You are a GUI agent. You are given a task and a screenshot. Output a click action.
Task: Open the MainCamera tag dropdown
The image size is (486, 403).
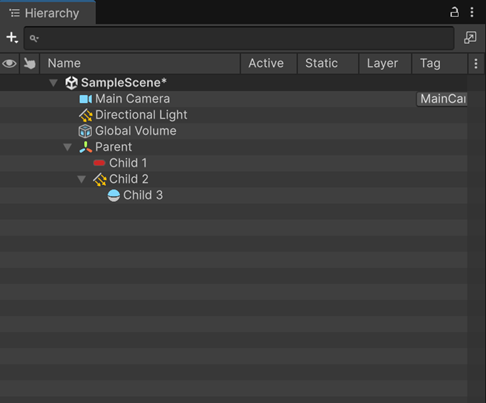[x=442, y=99]
